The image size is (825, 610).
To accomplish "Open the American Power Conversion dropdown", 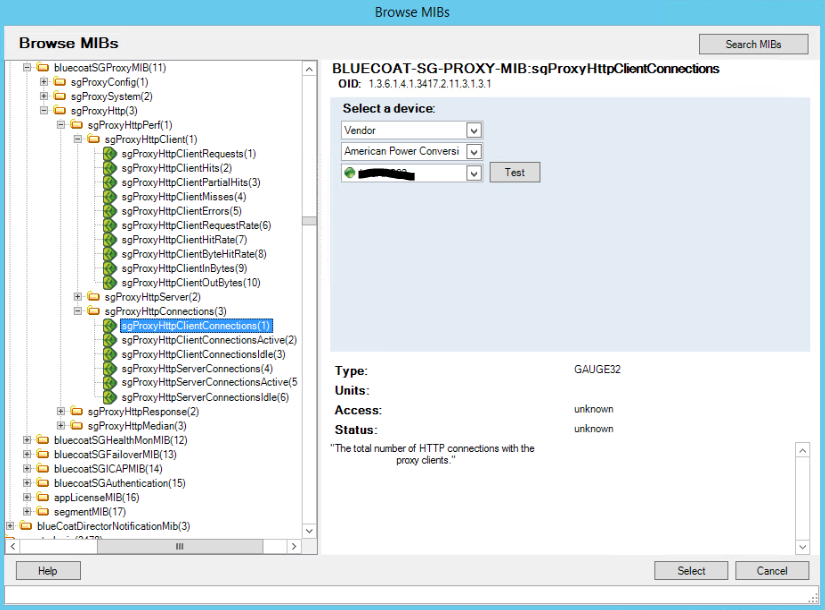I will [x=474, y=152].
